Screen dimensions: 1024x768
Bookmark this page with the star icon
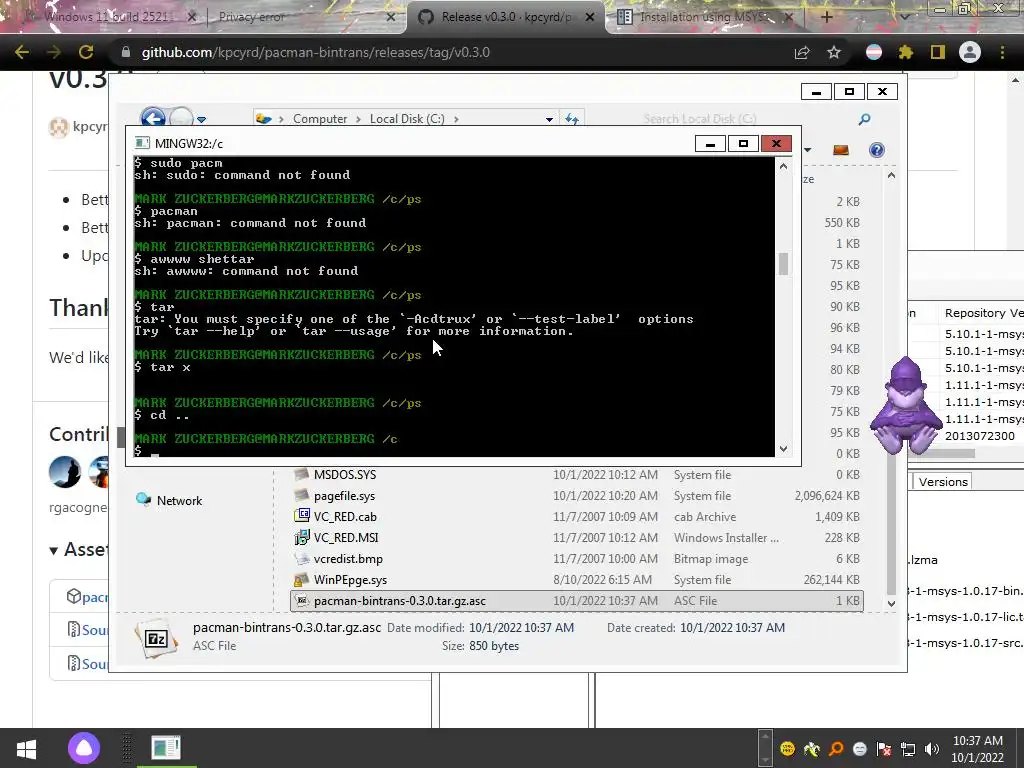click(x=834, y=52)
